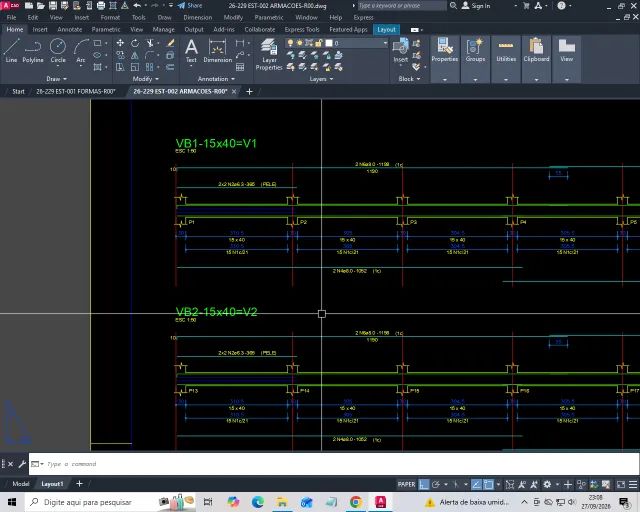Select the Circle tool
This screenshot has width=640, height=512.
pyautogui.click(x=58, y=51)
